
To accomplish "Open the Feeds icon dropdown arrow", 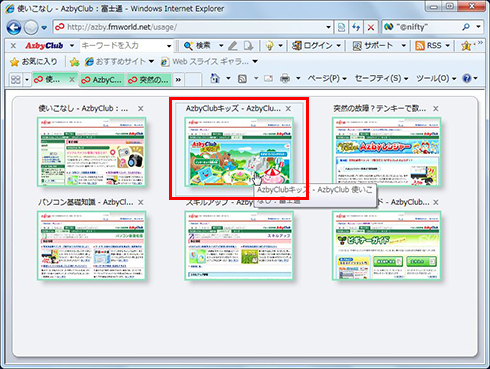I will [256, 79].
